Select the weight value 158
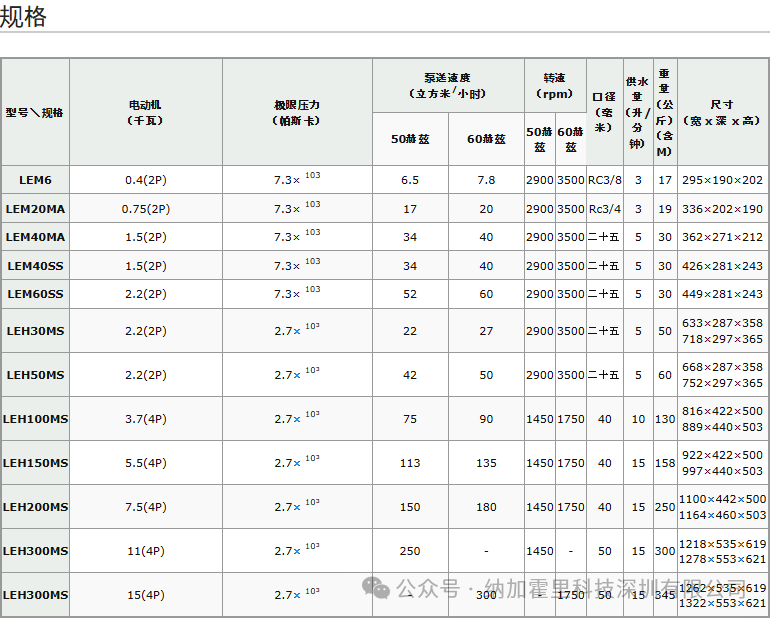 pyautogui.click(x=665, y=463)
